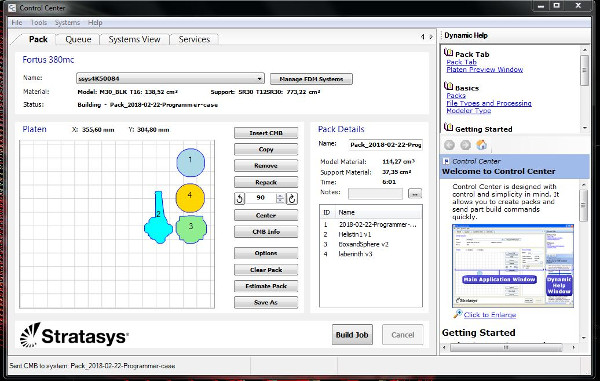Open the Modeler Type link
This screenshot has height=381, width=600.
469,110
